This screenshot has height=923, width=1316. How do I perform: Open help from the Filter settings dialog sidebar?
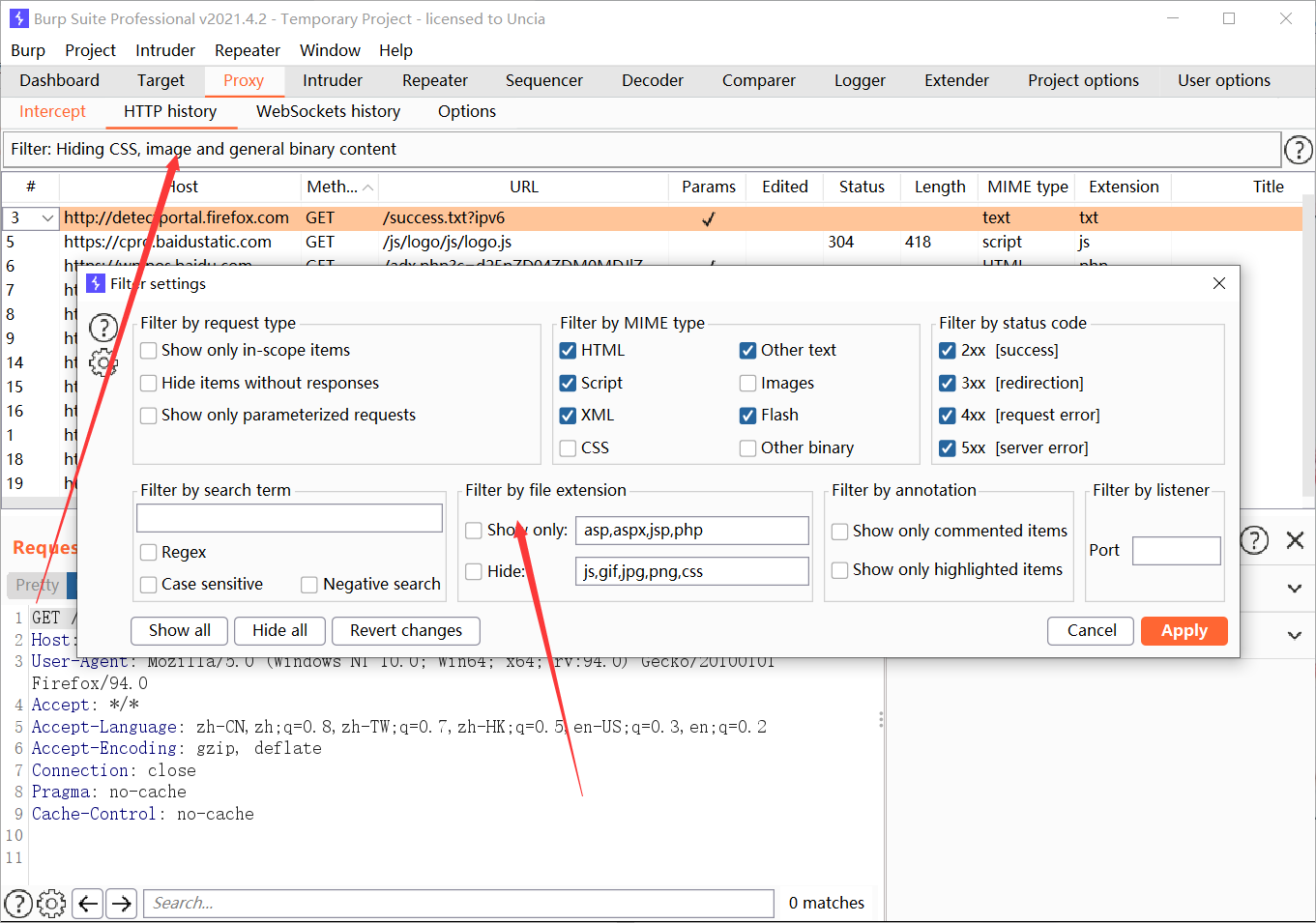[103, 328]
